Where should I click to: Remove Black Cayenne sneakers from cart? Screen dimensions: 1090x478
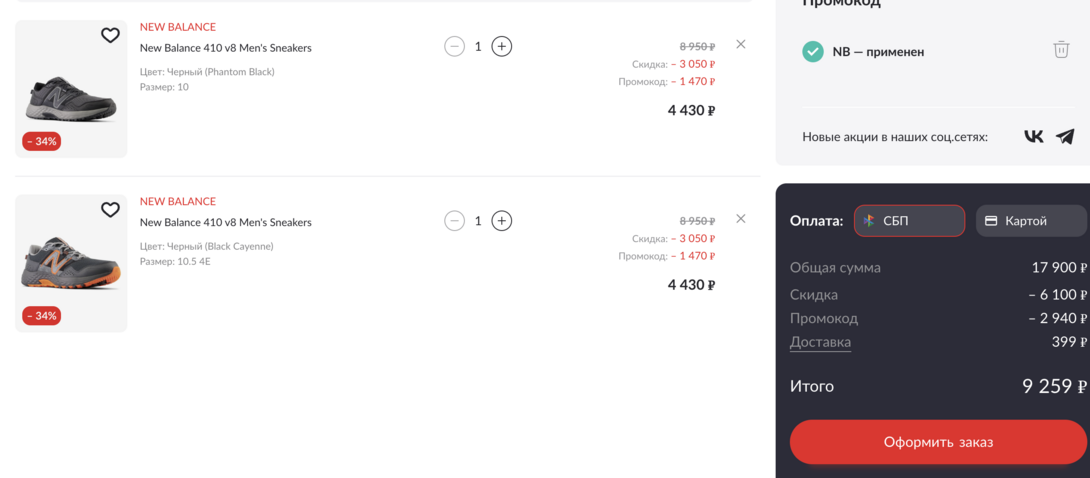(740, 219)
